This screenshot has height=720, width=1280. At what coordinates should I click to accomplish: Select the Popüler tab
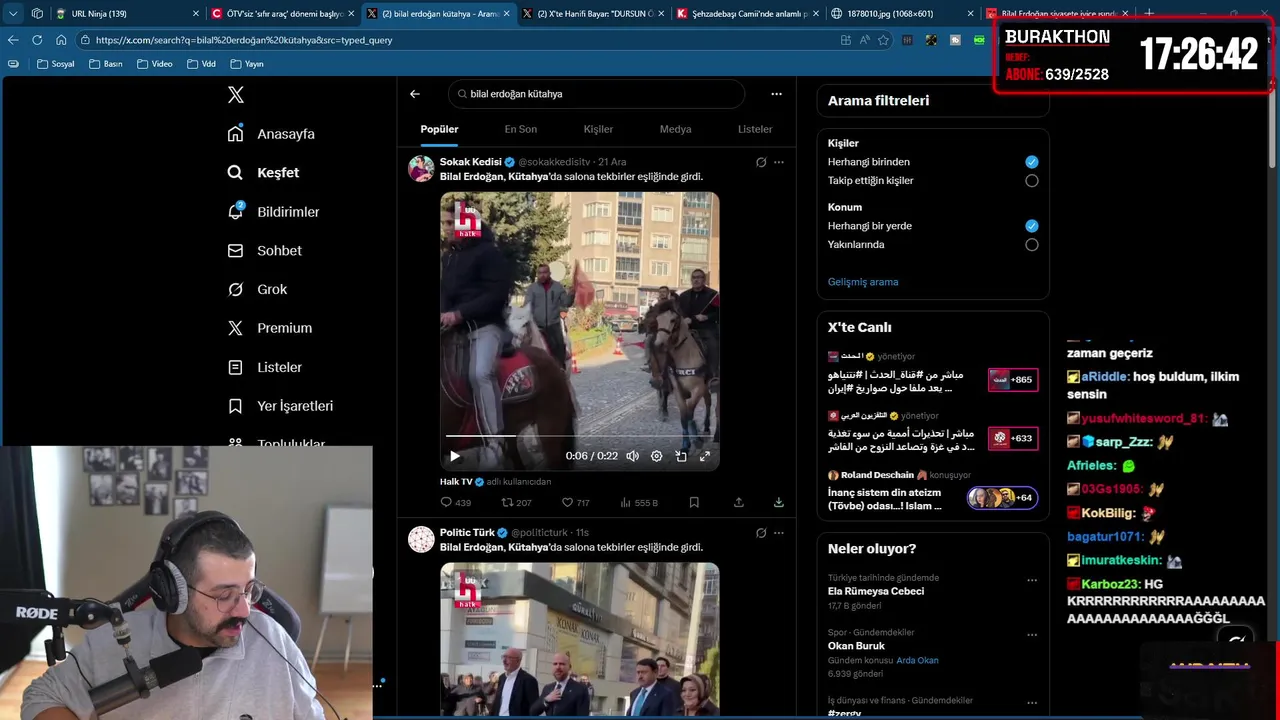tap(439, 129)
